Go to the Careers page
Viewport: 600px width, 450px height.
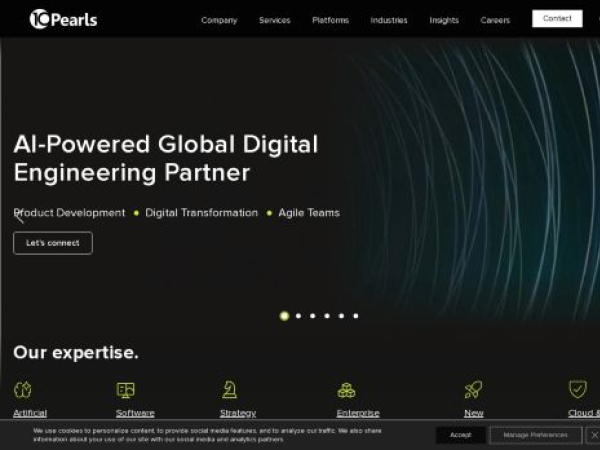(495, 20)
